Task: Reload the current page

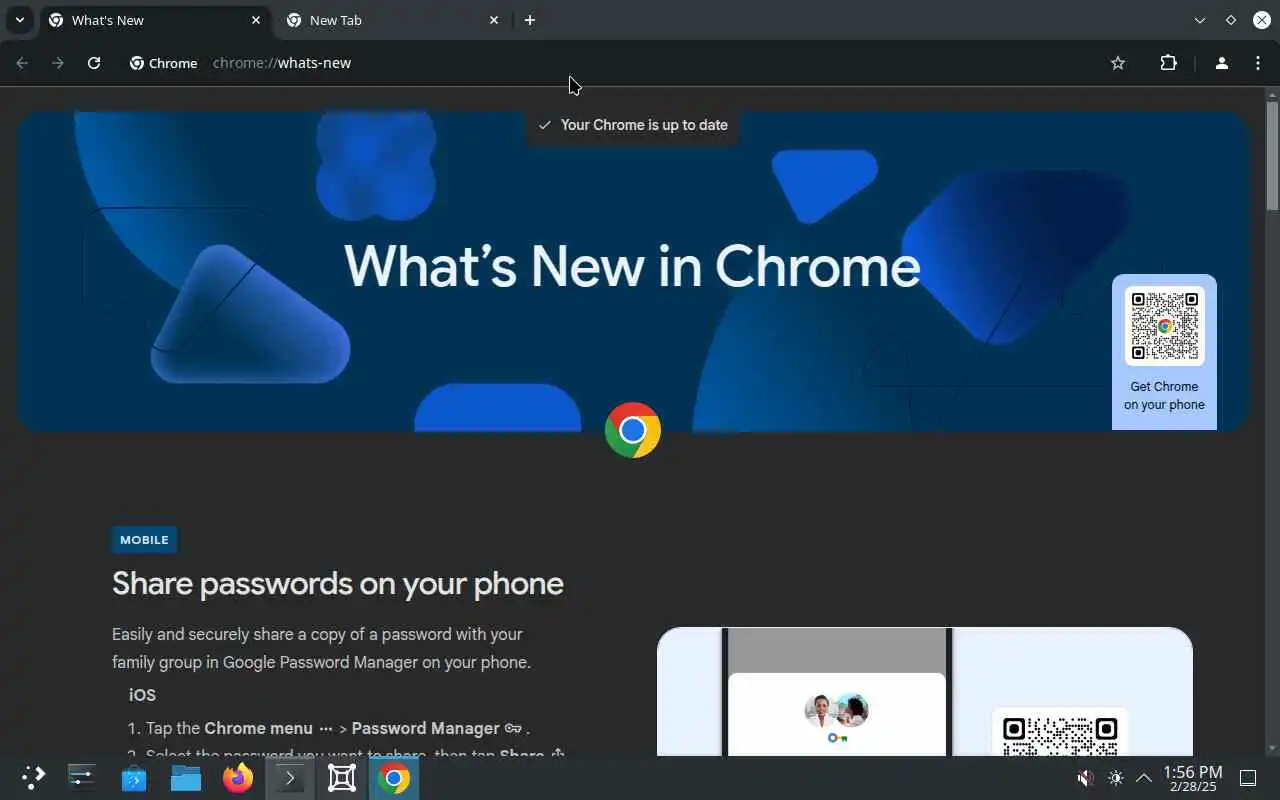Action: pyautogui.click(x=94, y=63)
